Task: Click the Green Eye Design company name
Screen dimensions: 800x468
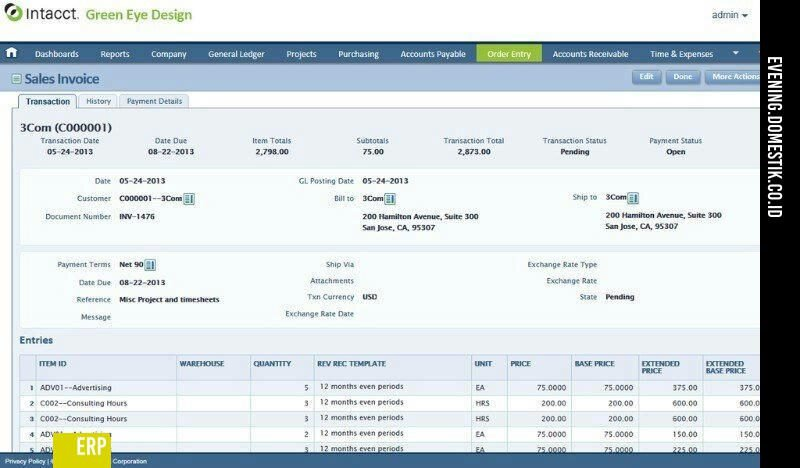Action: (x=139, y=15)
